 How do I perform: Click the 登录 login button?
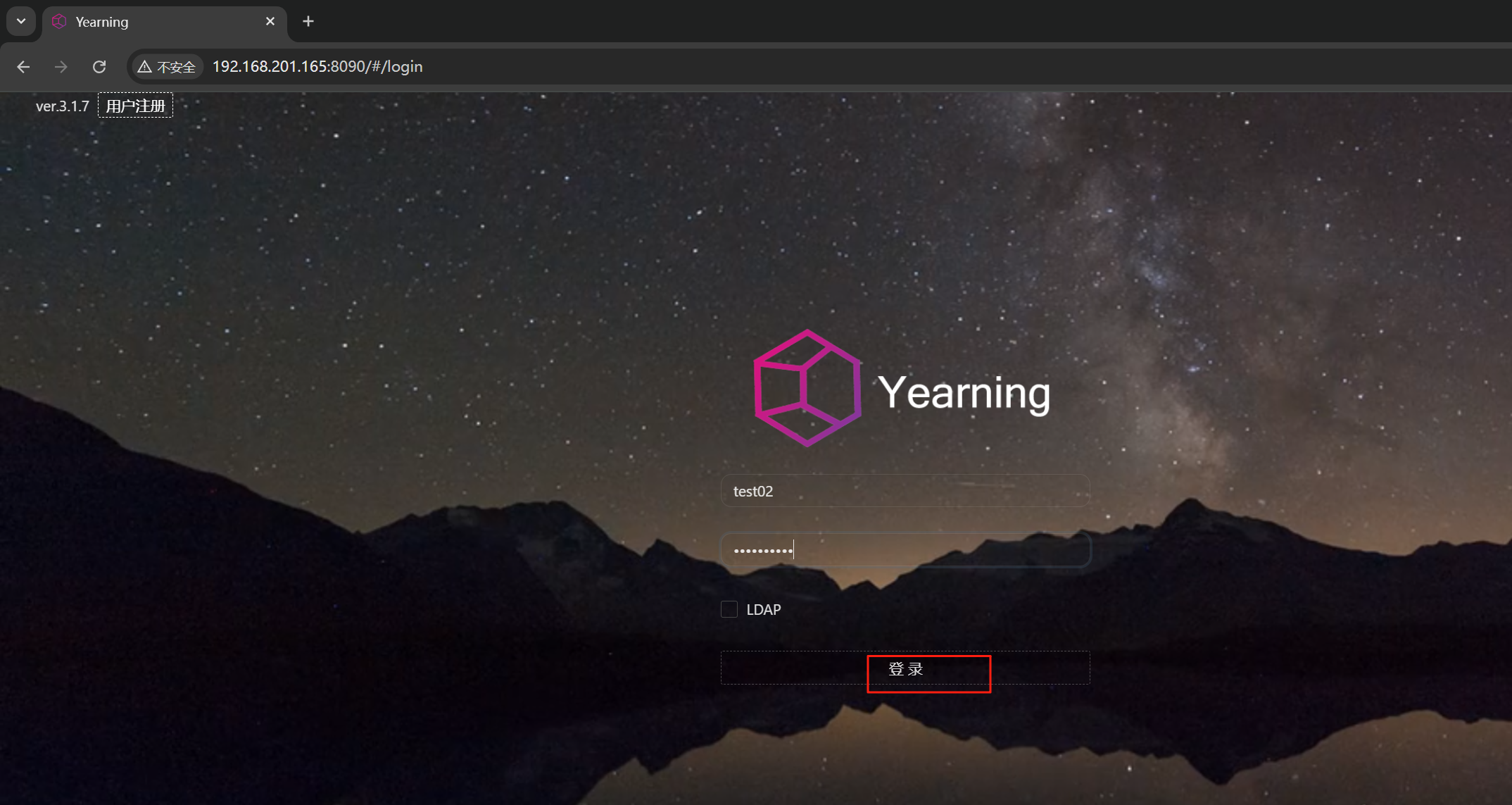pos(905,668)
